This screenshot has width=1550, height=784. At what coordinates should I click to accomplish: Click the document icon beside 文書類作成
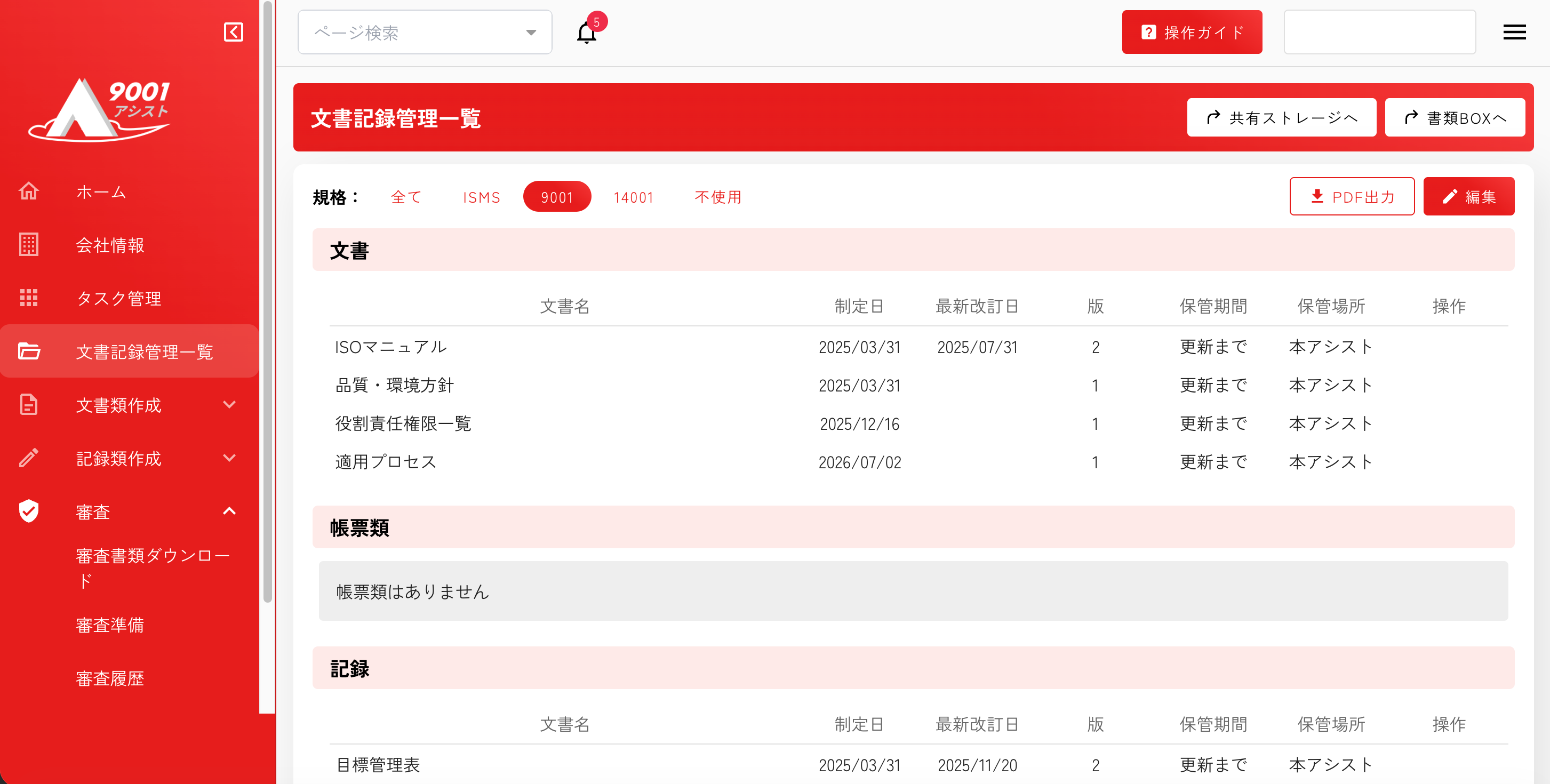click(x=28, y=404)
